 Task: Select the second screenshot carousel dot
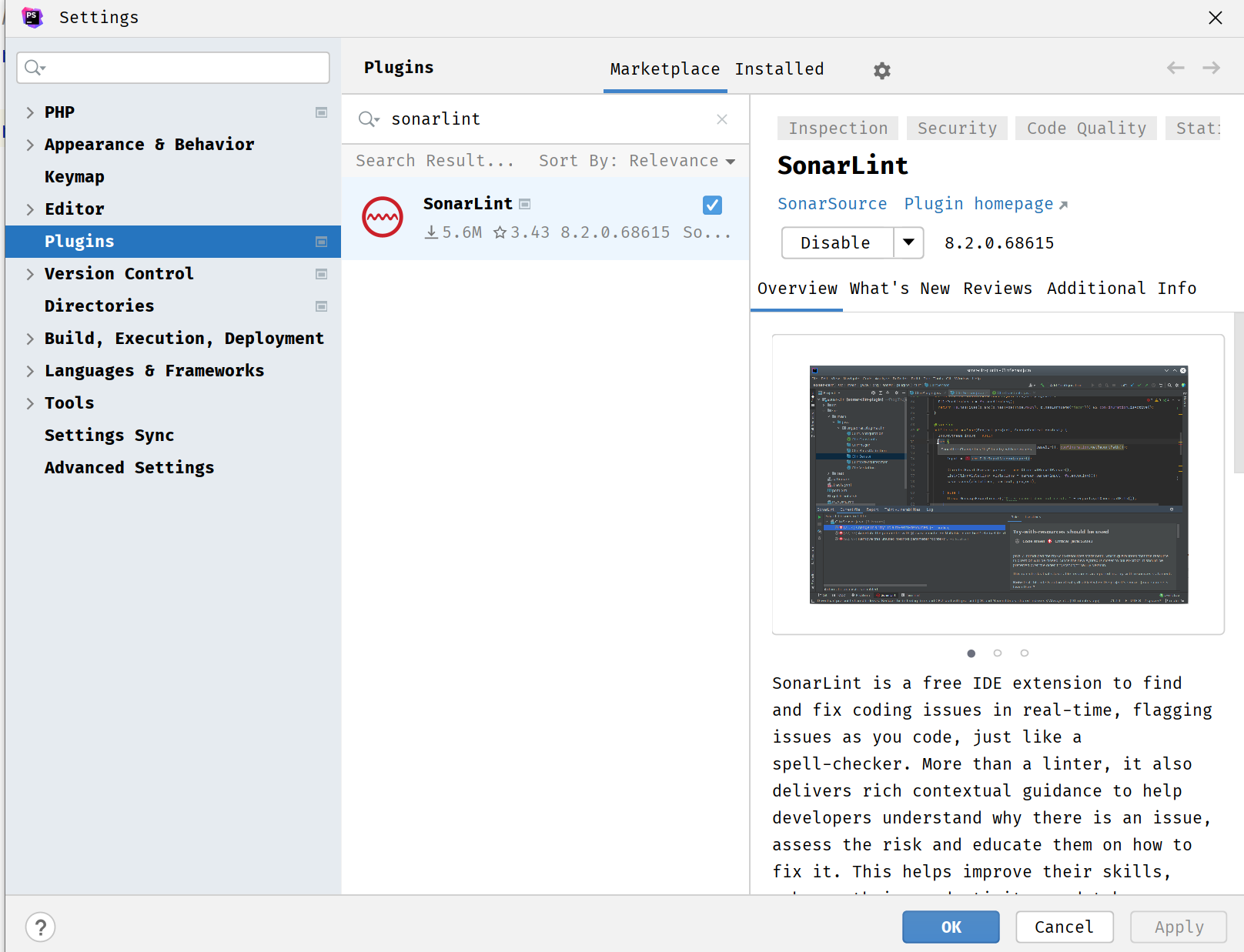pos(998,653)
